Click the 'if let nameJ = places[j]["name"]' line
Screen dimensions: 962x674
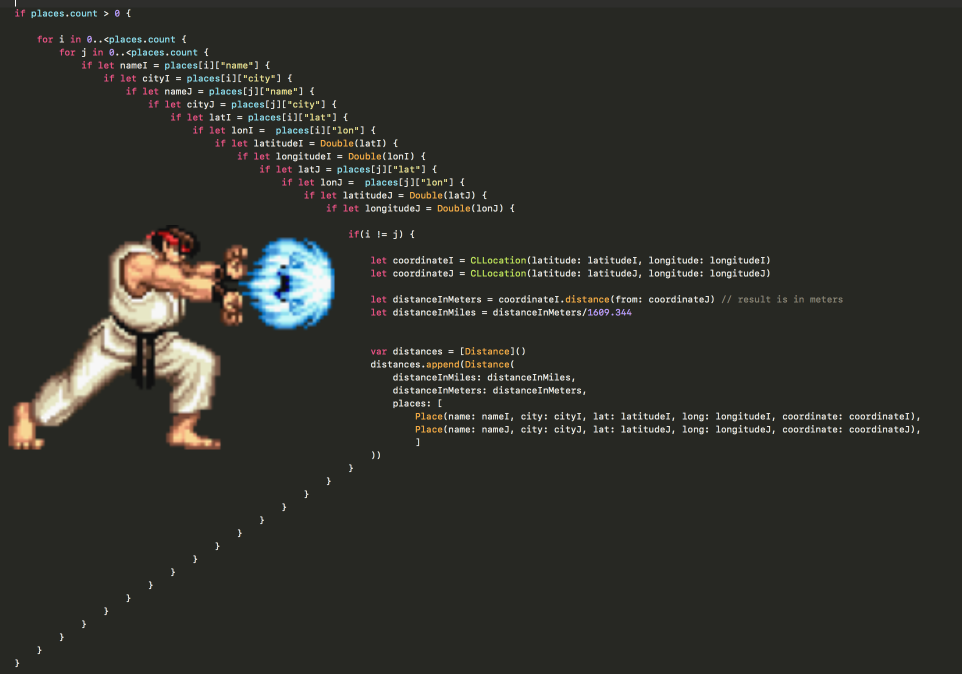pyautogui.click(x=220, y=91)
